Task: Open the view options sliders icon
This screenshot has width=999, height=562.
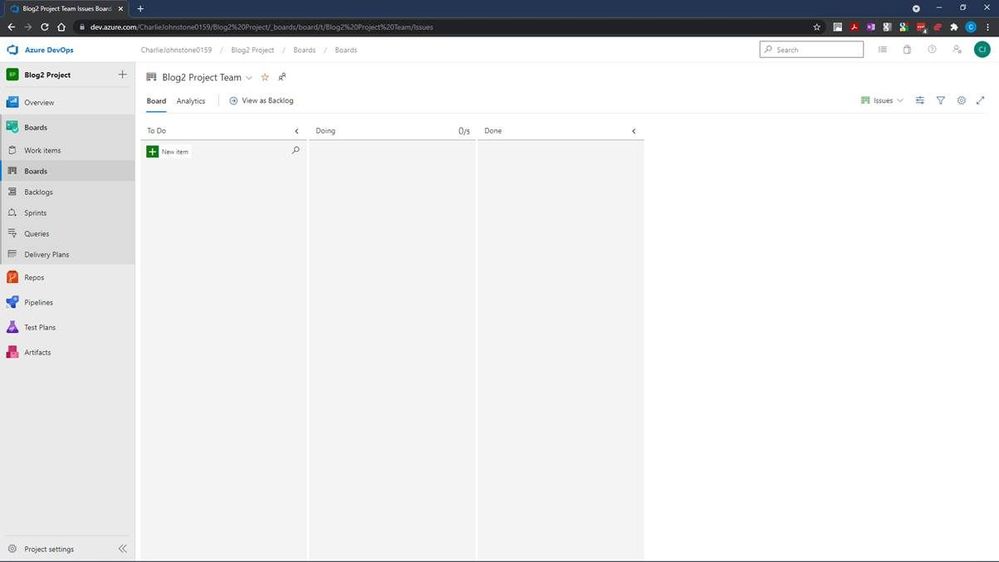Action: [920, 101]
